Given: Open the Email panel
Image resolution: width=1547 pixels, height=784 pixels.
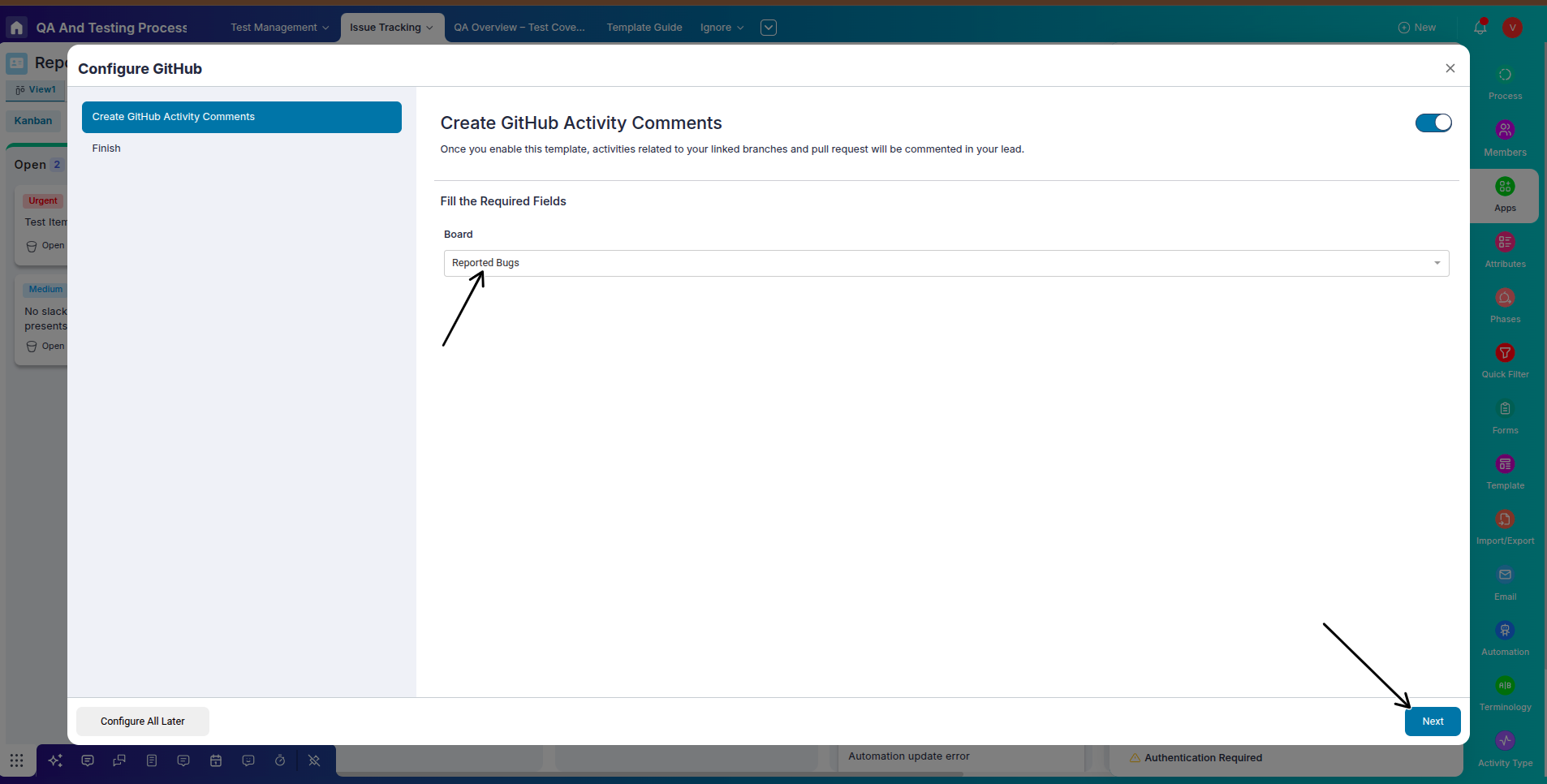Looking at the screenshot, I should click(x=1505, y=584).
